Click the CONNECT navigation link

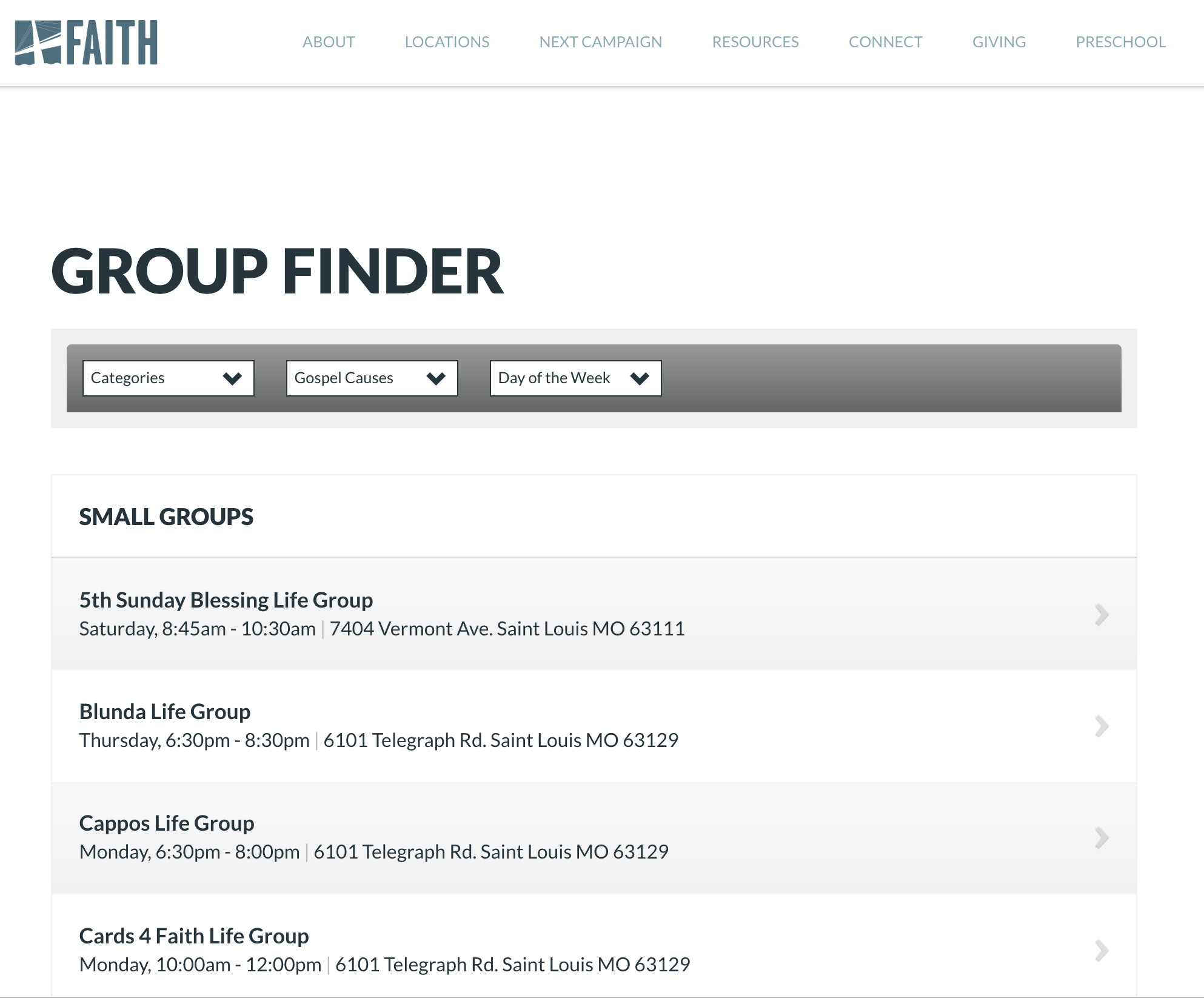[x=885, y=41]
